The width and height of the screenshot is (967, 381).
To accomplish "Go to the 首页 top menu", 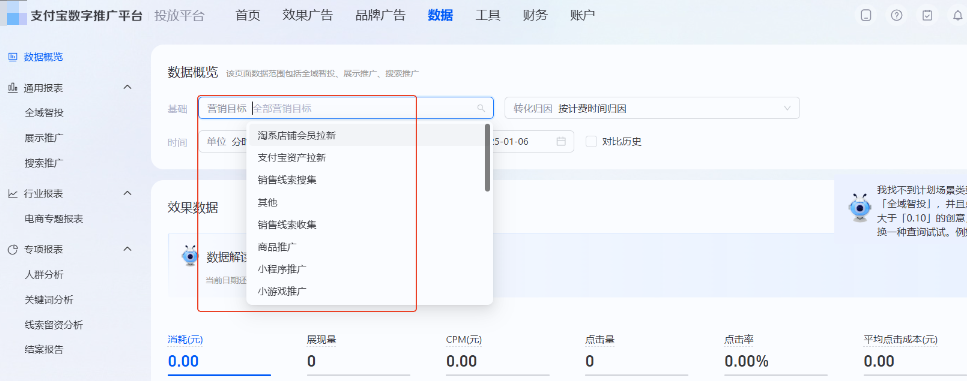I will pos(248,15).
